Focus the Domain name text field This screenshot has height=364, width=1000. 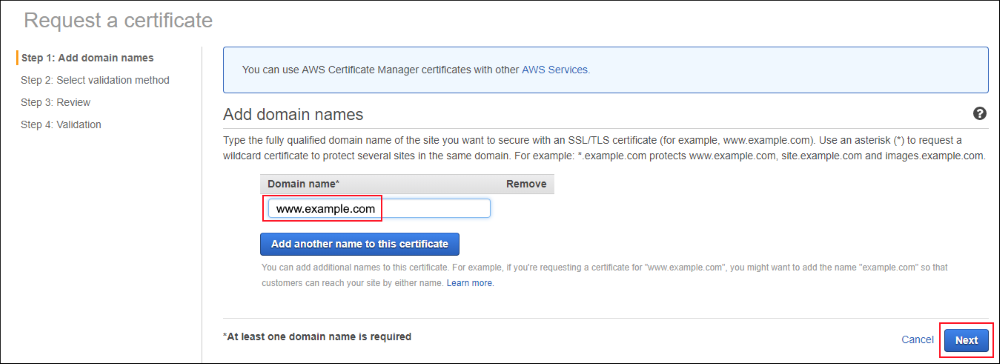pos(379,208)
